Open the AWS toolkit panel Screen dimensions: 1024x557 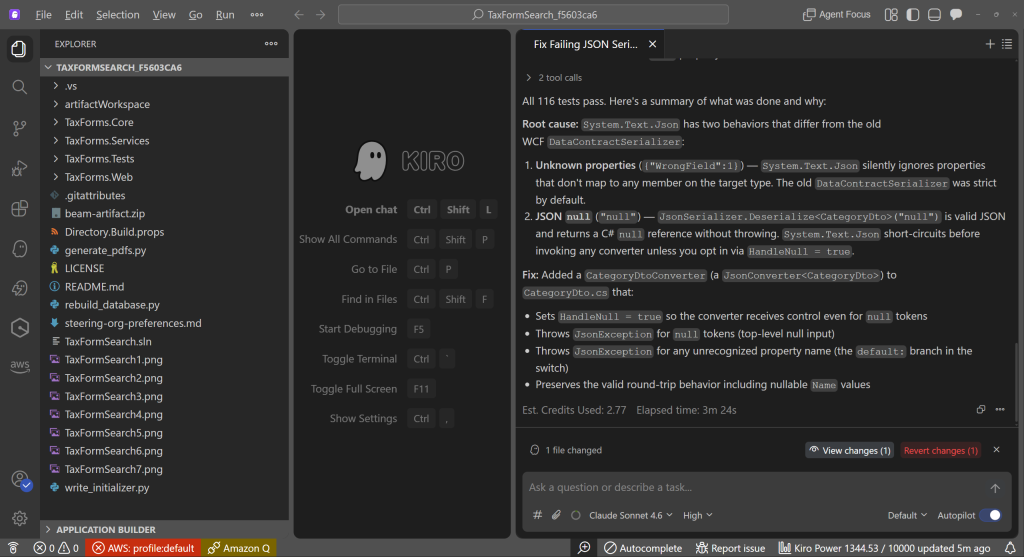coord(19,366)
